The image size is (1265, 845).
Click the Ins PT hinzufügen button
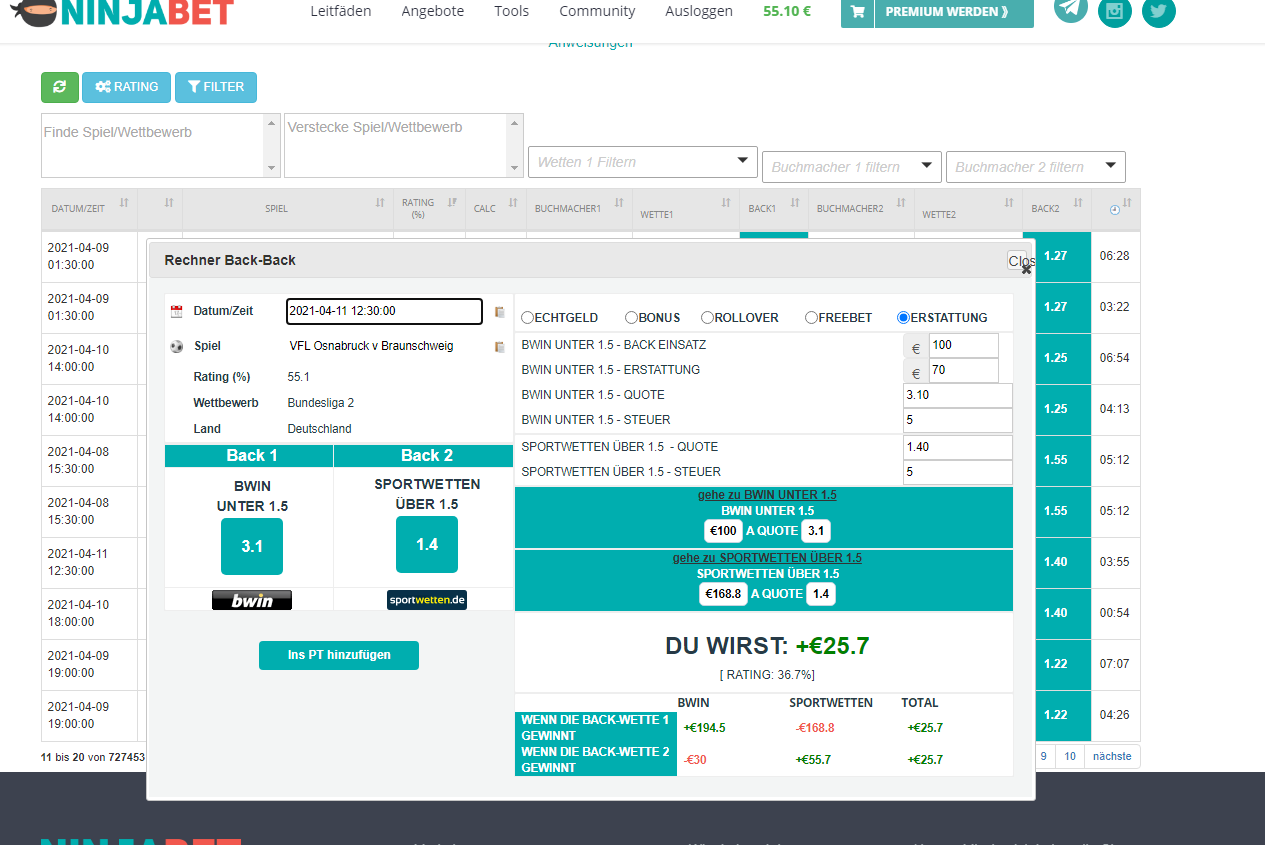coord(338,655)
